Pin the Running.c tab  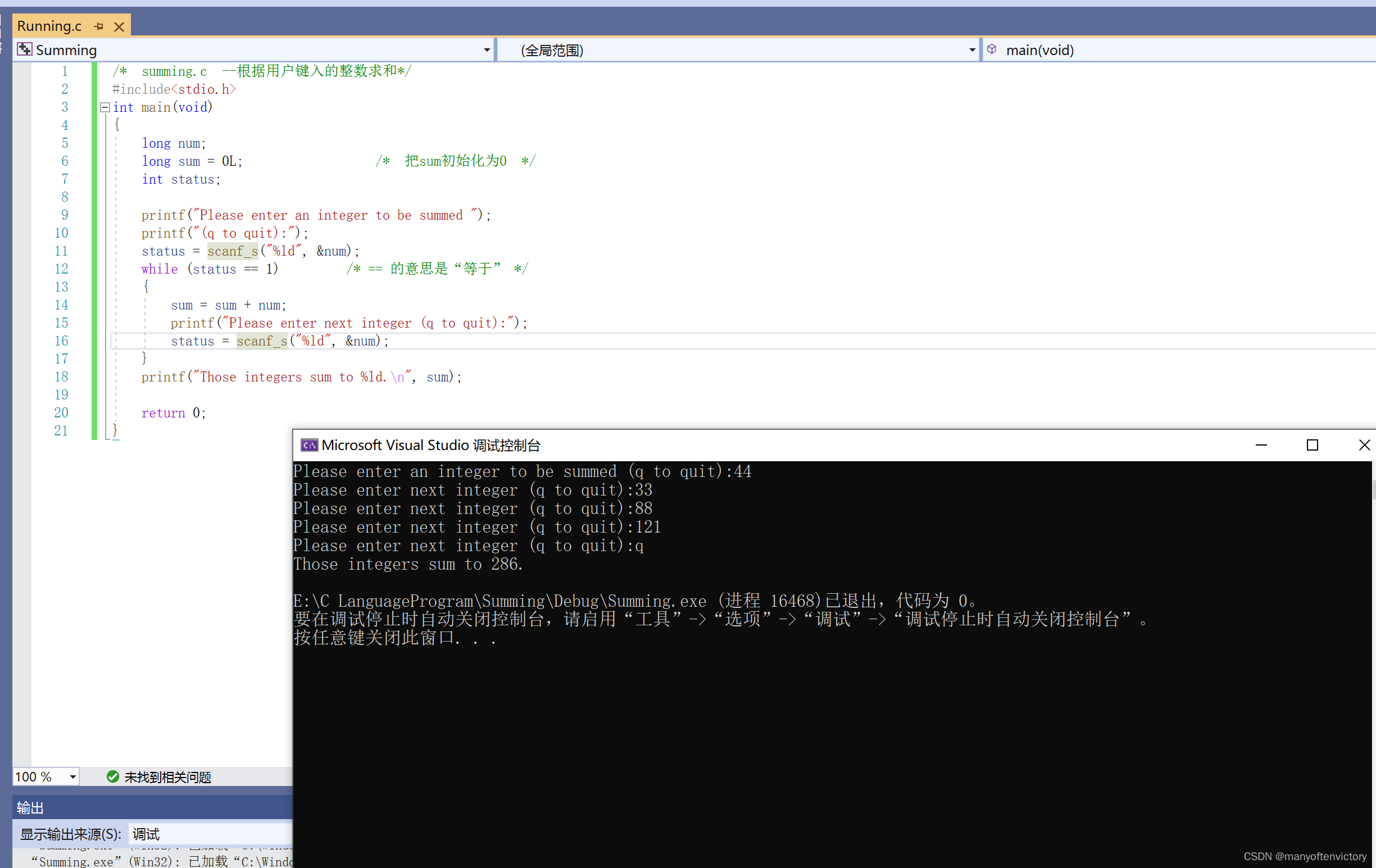click(98, 26)
